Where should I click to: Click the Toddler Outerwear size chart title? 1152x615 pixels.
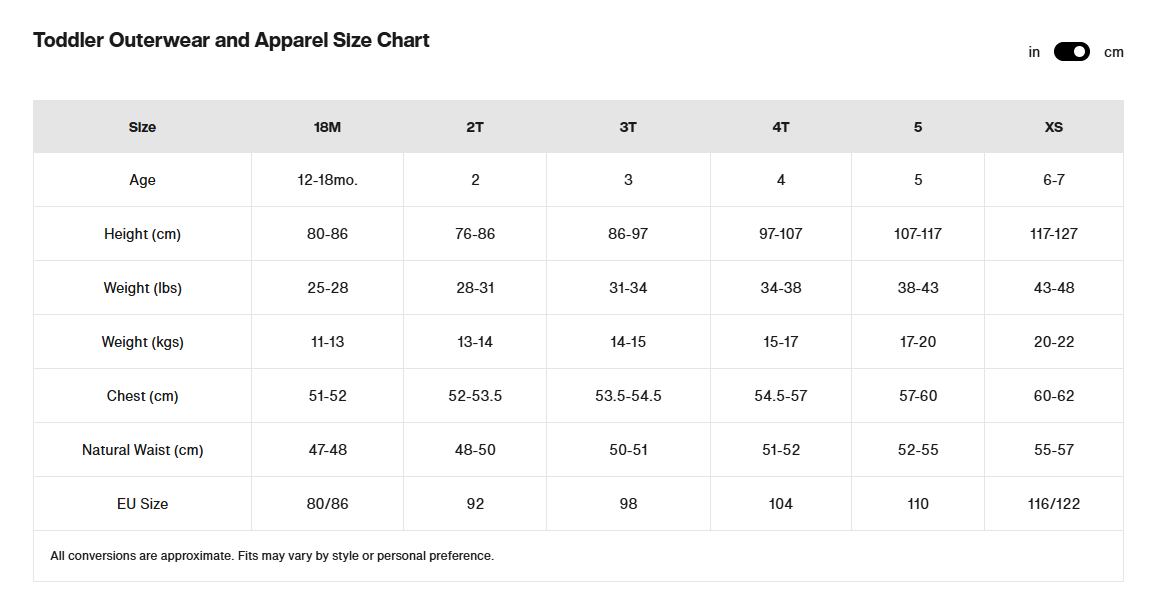click(231, 41)
